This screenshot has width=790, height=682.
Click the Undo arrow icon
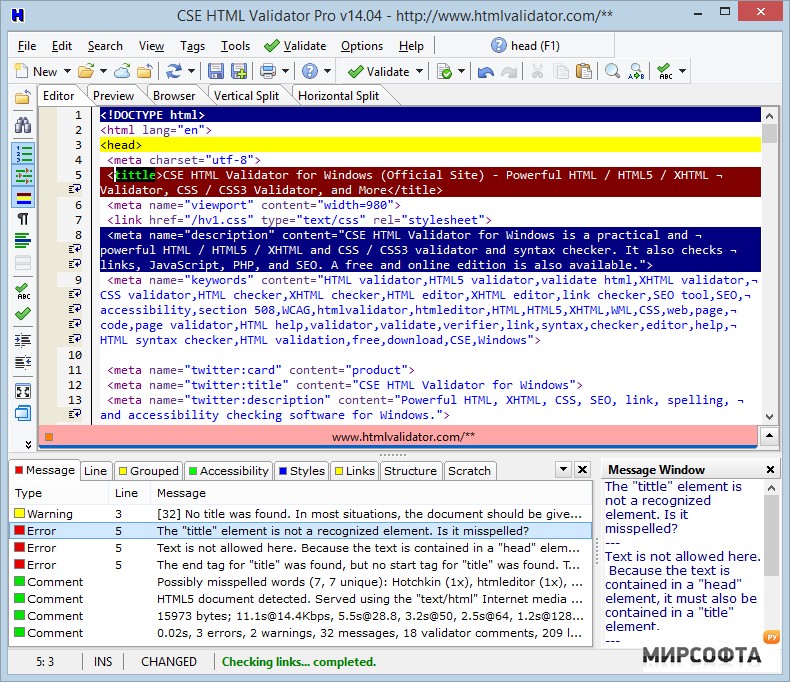(x=486, y=71)
